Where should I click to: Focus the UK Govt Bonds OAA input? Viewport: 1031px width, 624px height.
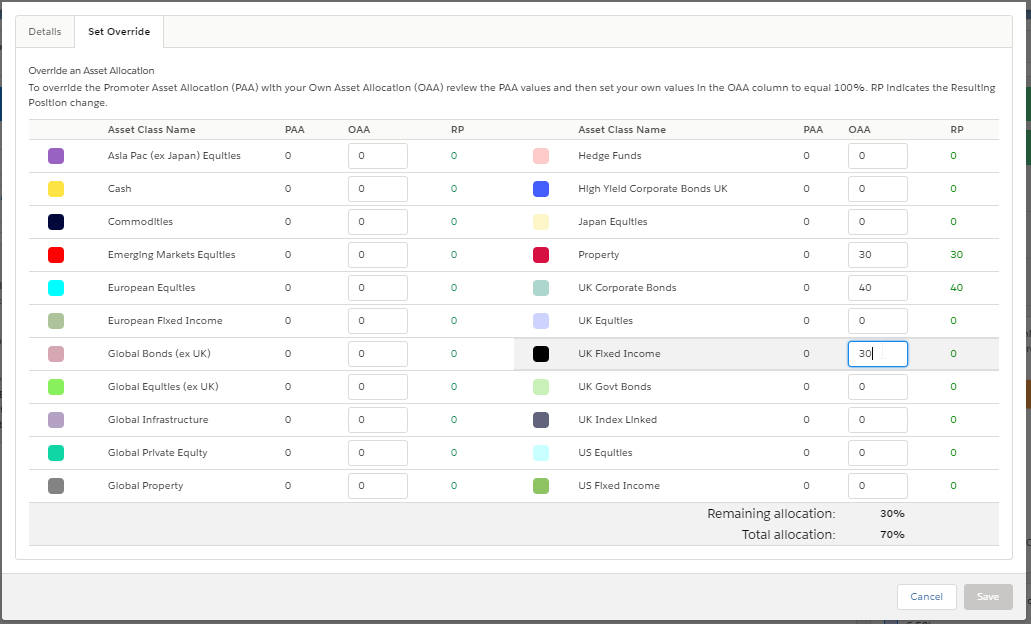tap(878, 387)
